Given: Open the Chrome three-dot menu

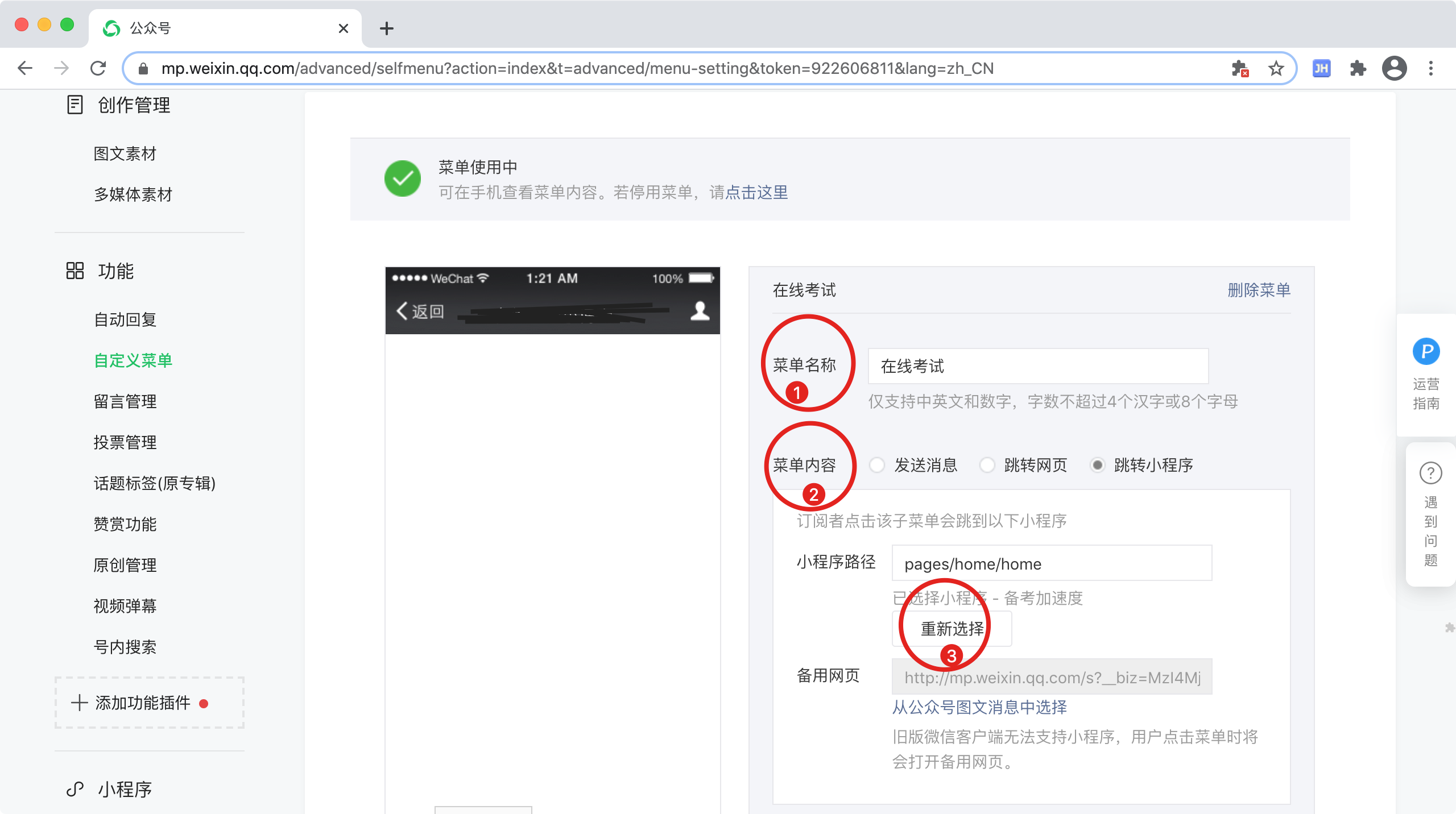Looking at the screenshot, I should (x=1431, y=68).
